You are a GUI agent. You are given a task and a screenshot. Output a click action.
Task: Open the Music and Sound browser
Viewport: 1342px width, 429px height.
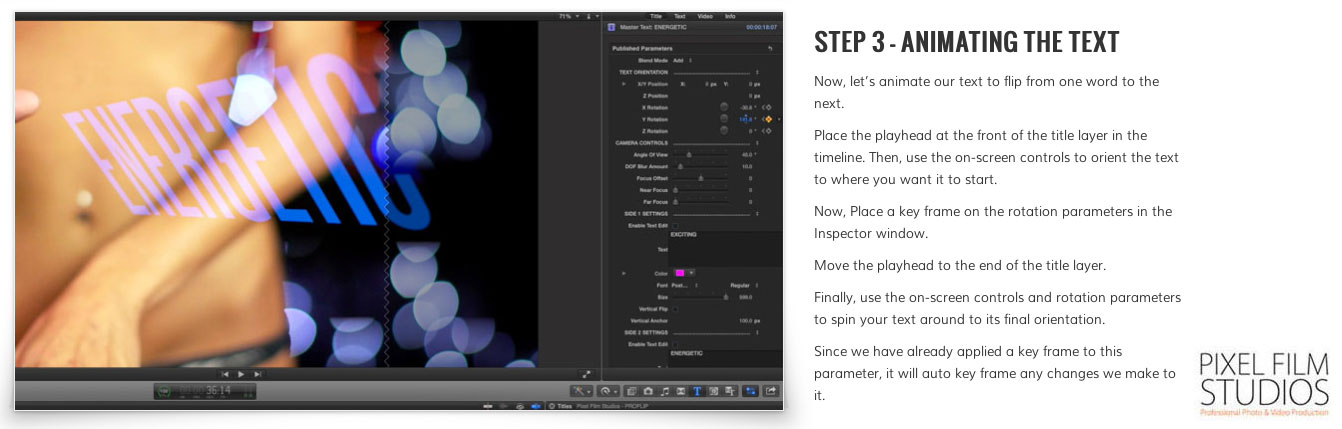(x=665, y=391)
